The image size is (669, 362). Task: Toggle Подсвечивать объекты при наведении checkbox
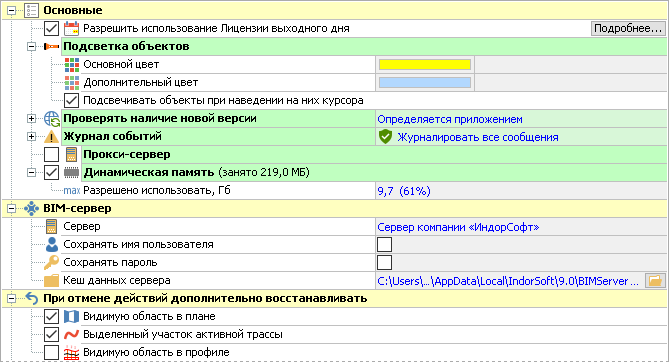(x=71, y=101)
